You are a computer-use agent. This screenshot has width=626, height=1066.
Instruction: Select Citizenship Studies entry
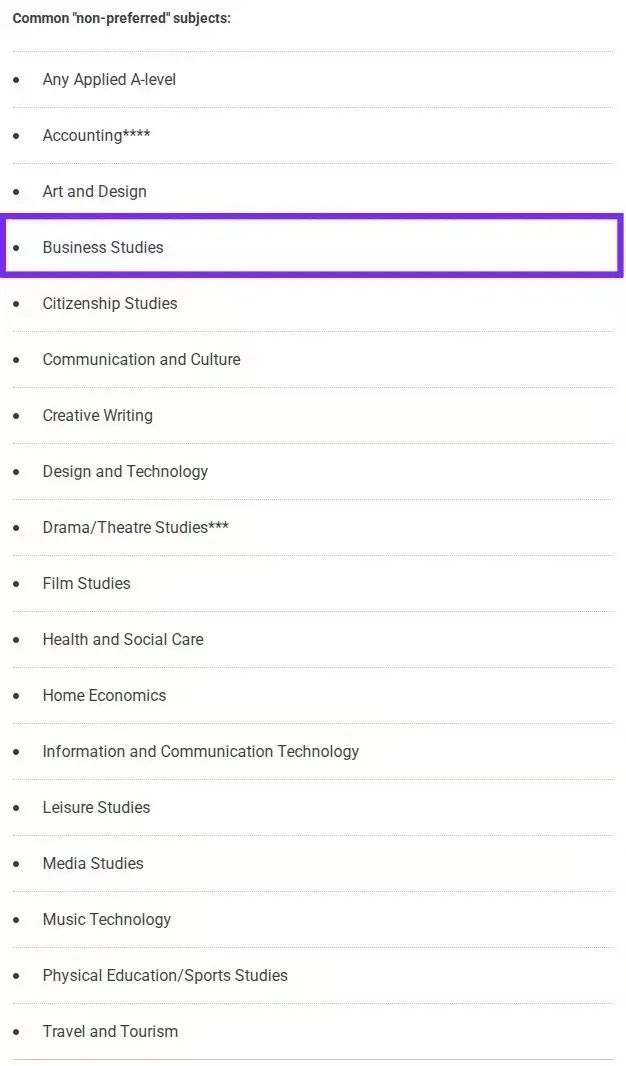[110, 303]
